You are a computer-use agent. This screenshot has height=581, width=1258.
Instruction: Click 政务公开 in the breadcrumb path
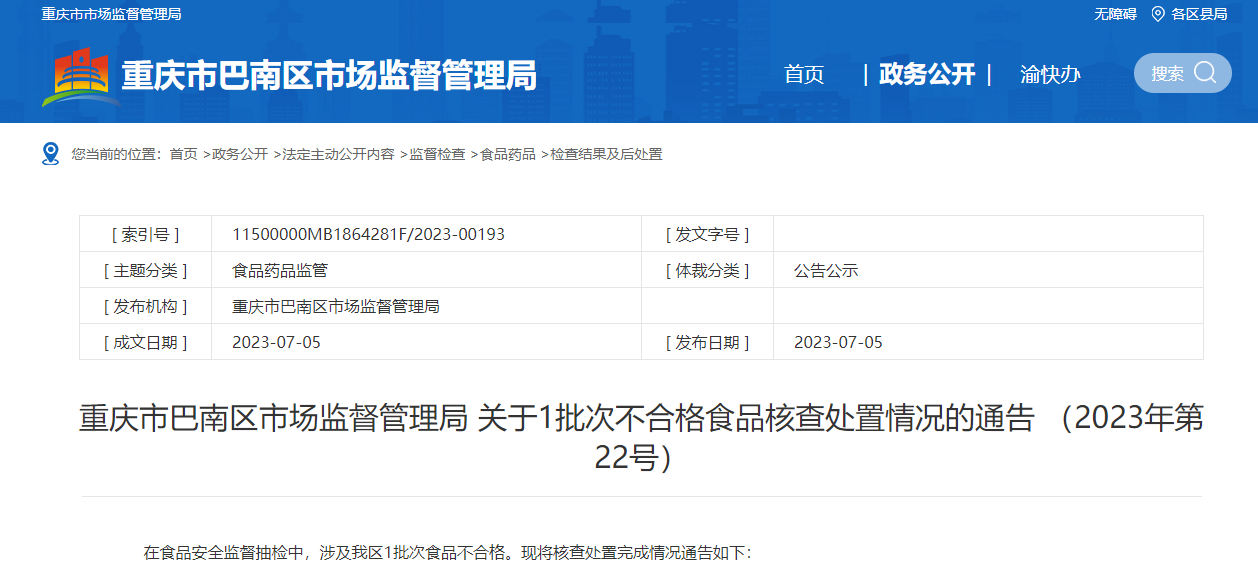point(240,154)
